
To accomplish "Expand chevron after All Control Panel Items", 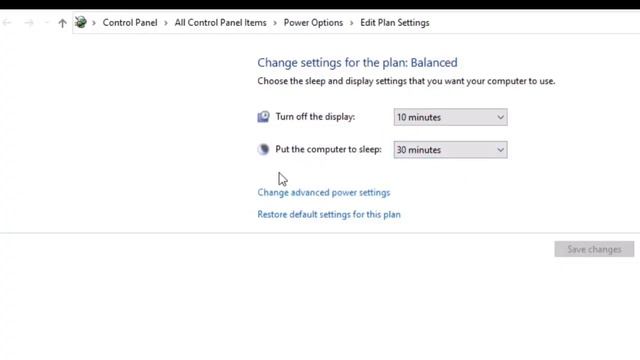I will point(275,23).
